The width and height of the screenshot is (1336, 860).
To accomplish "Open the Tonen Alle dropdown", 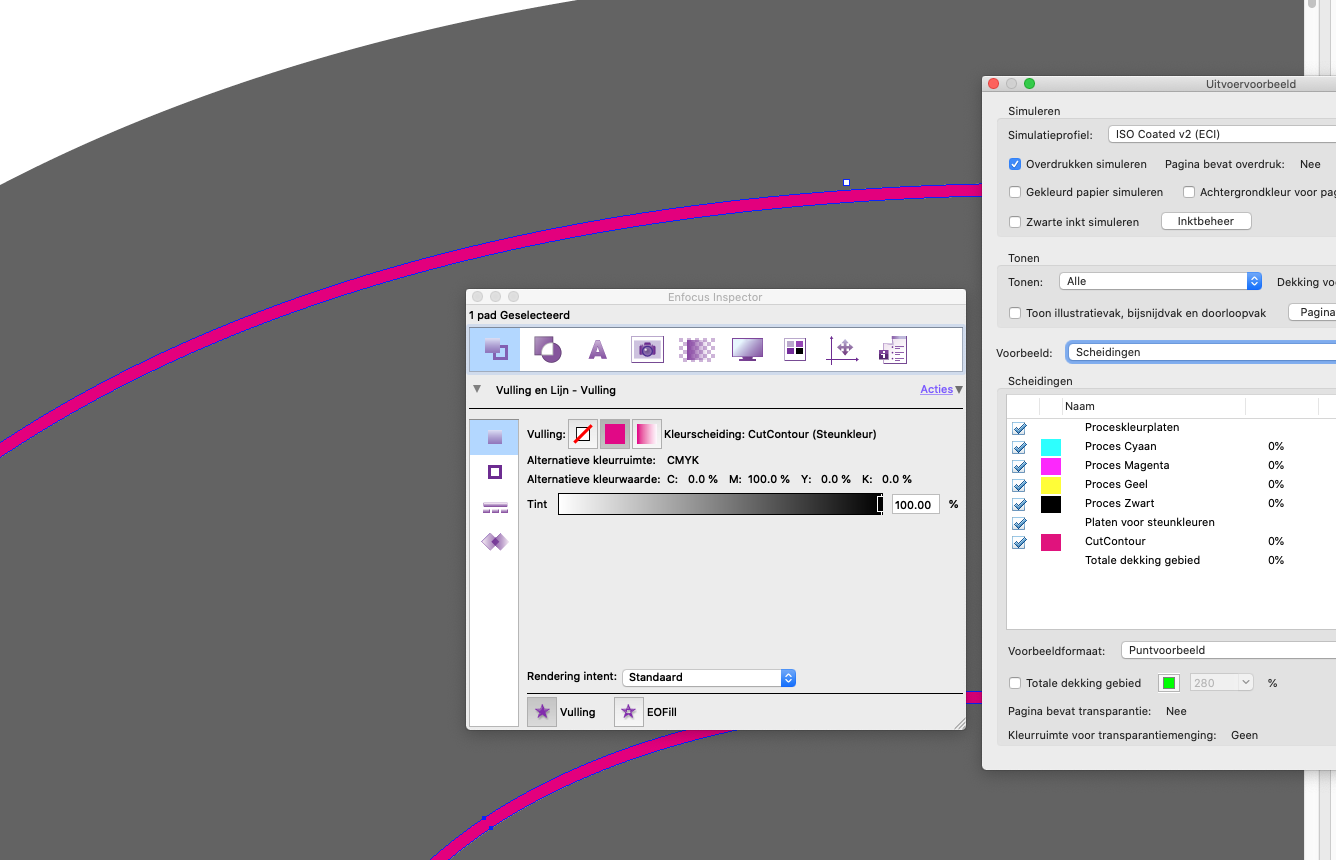I will click(1160, 282).
